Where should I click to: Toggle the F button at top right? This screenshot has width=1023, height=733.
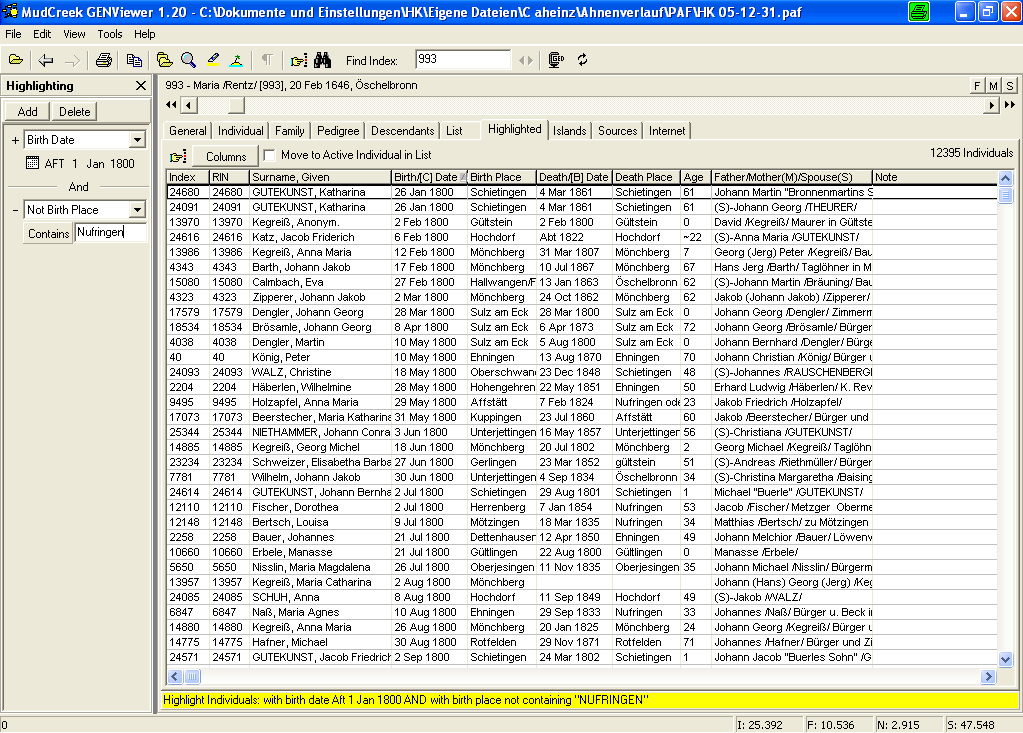[x=977, y=86]
